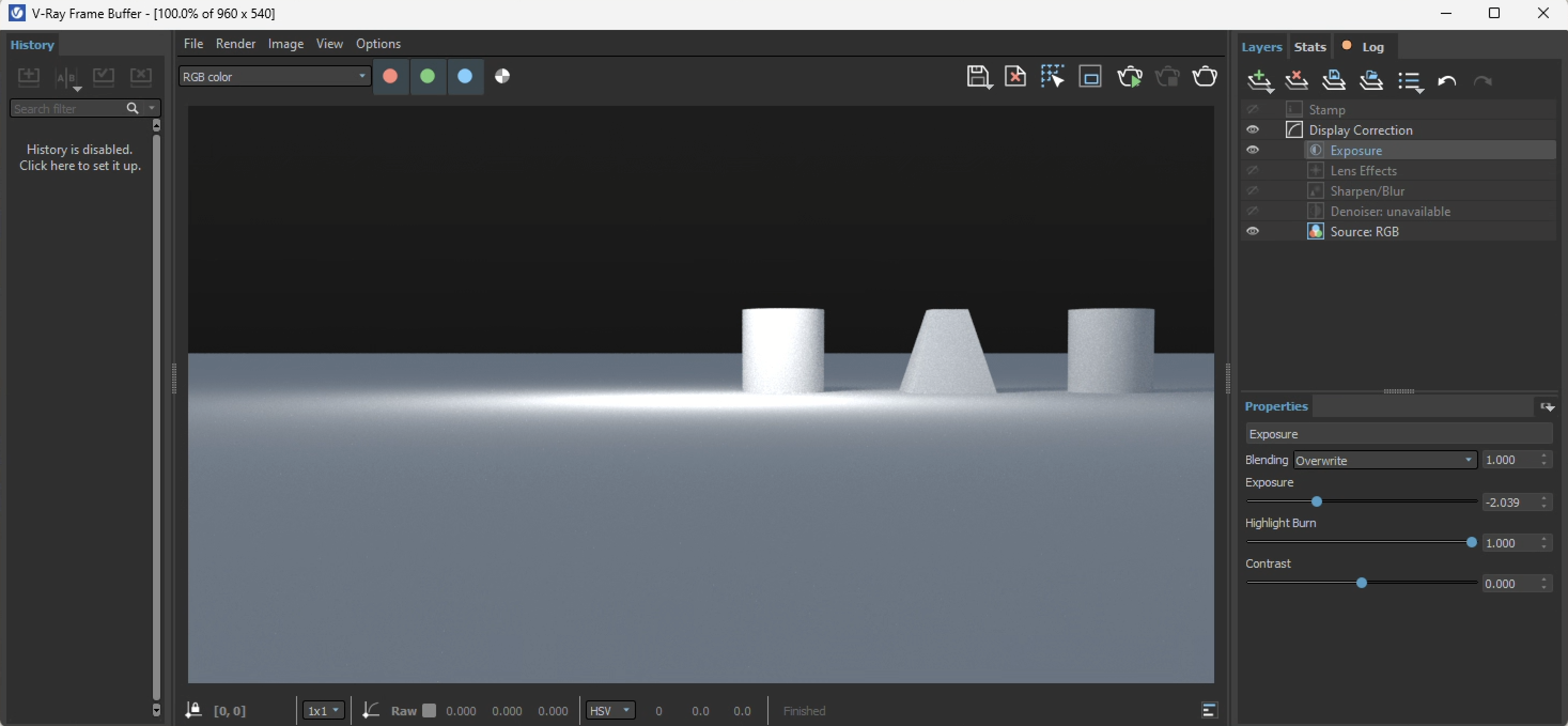Click the clear image icon

1015,77
